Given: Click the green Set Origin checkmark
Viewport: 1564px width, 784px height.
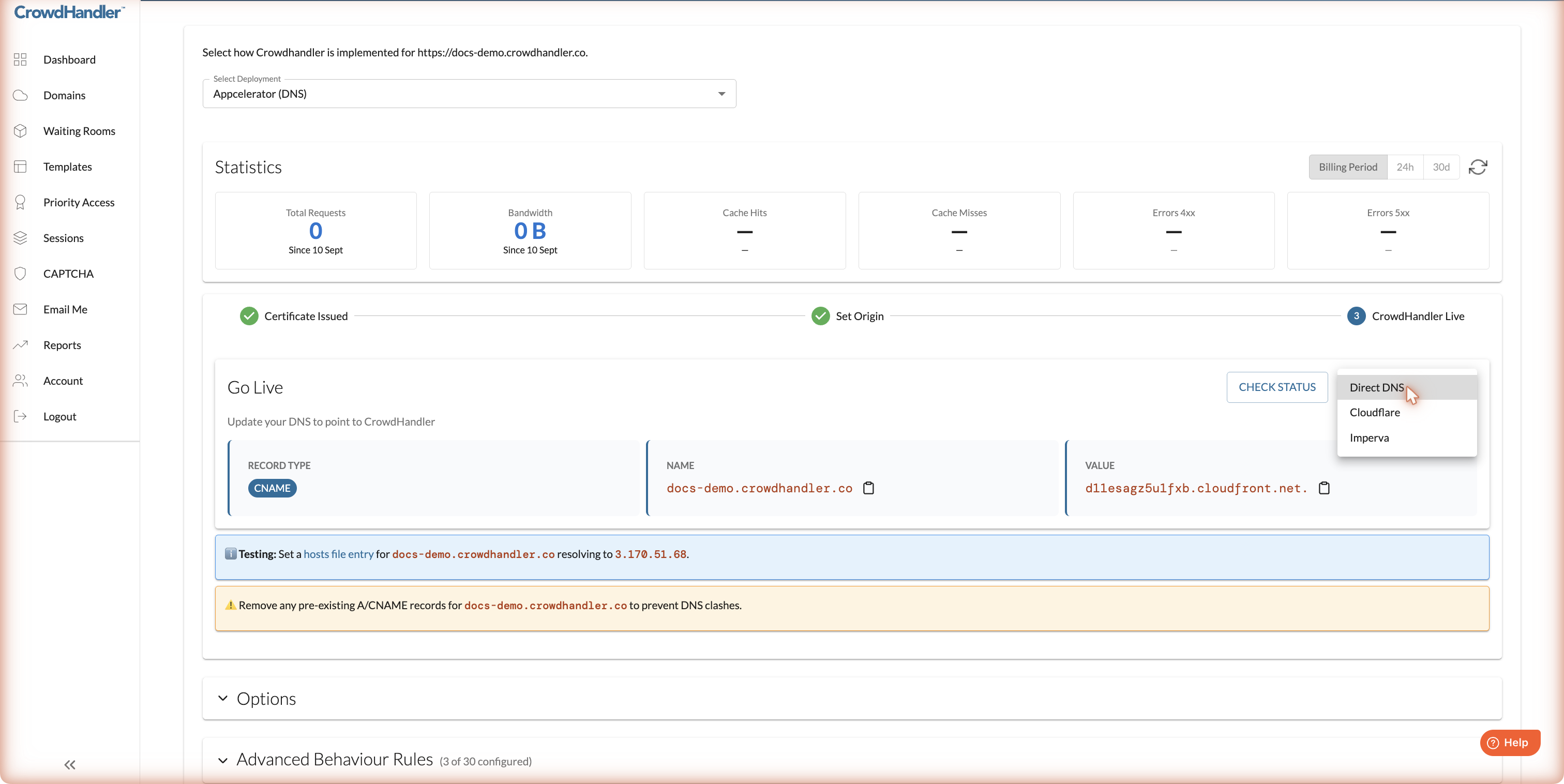Looking at the screenshot, I should [x=820, y=316].
